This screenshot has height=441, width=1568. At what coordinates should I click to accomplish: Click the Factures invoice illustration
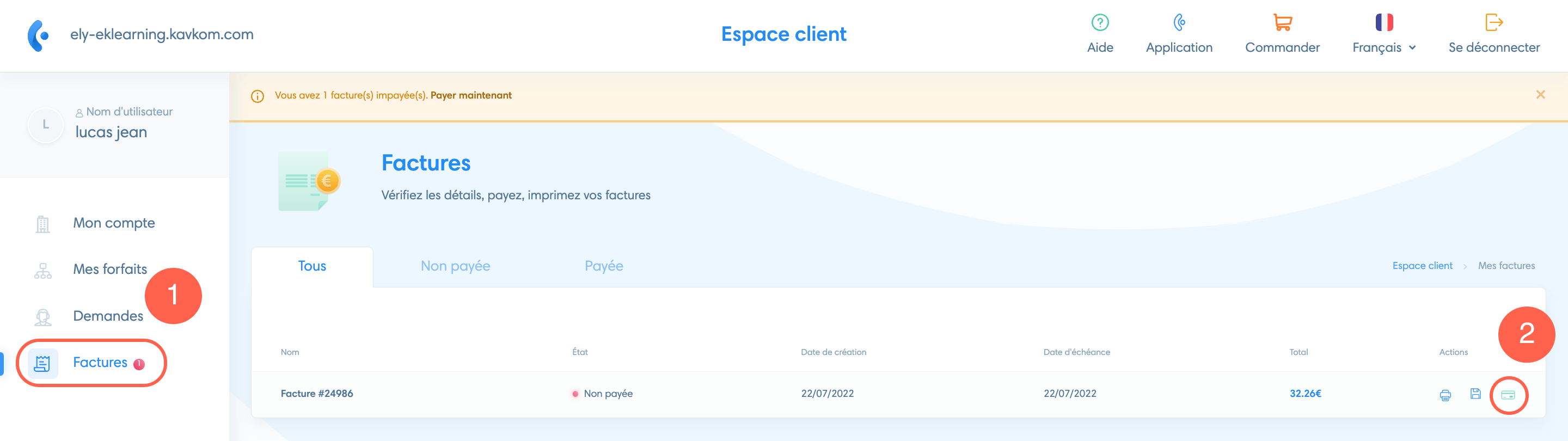(310, 181)
